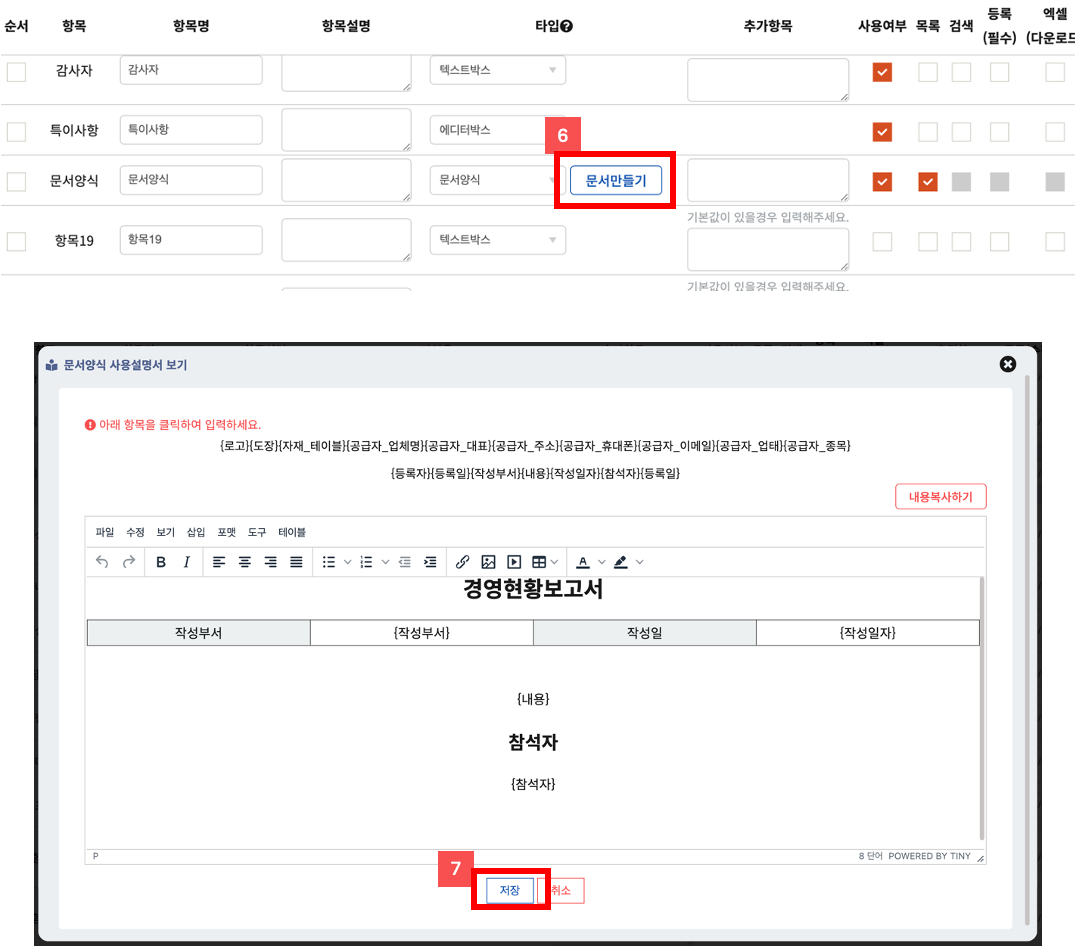Center-align text using toolbar icon
Image resolution: width=1076 pixels, height=946 pixels.
245,562
